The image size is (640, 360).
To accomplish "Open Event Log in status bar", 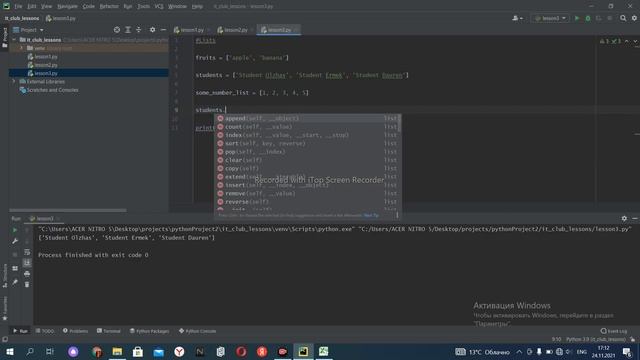I will coord(614,331).
